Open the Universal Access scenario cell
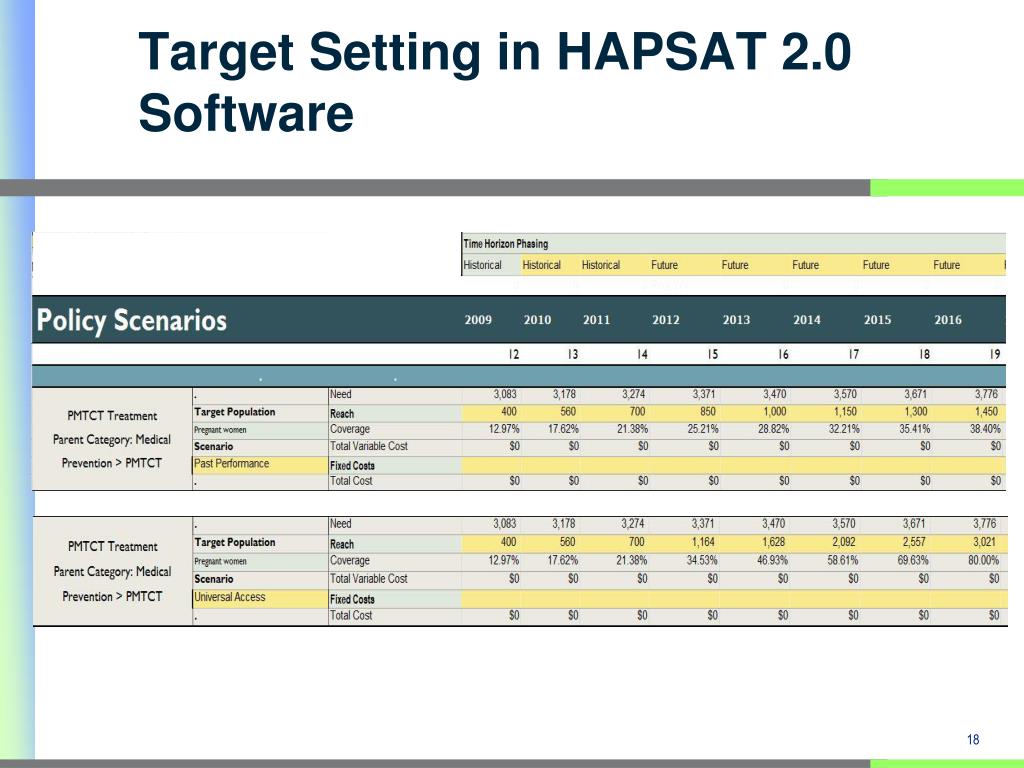 pos(260,597)
